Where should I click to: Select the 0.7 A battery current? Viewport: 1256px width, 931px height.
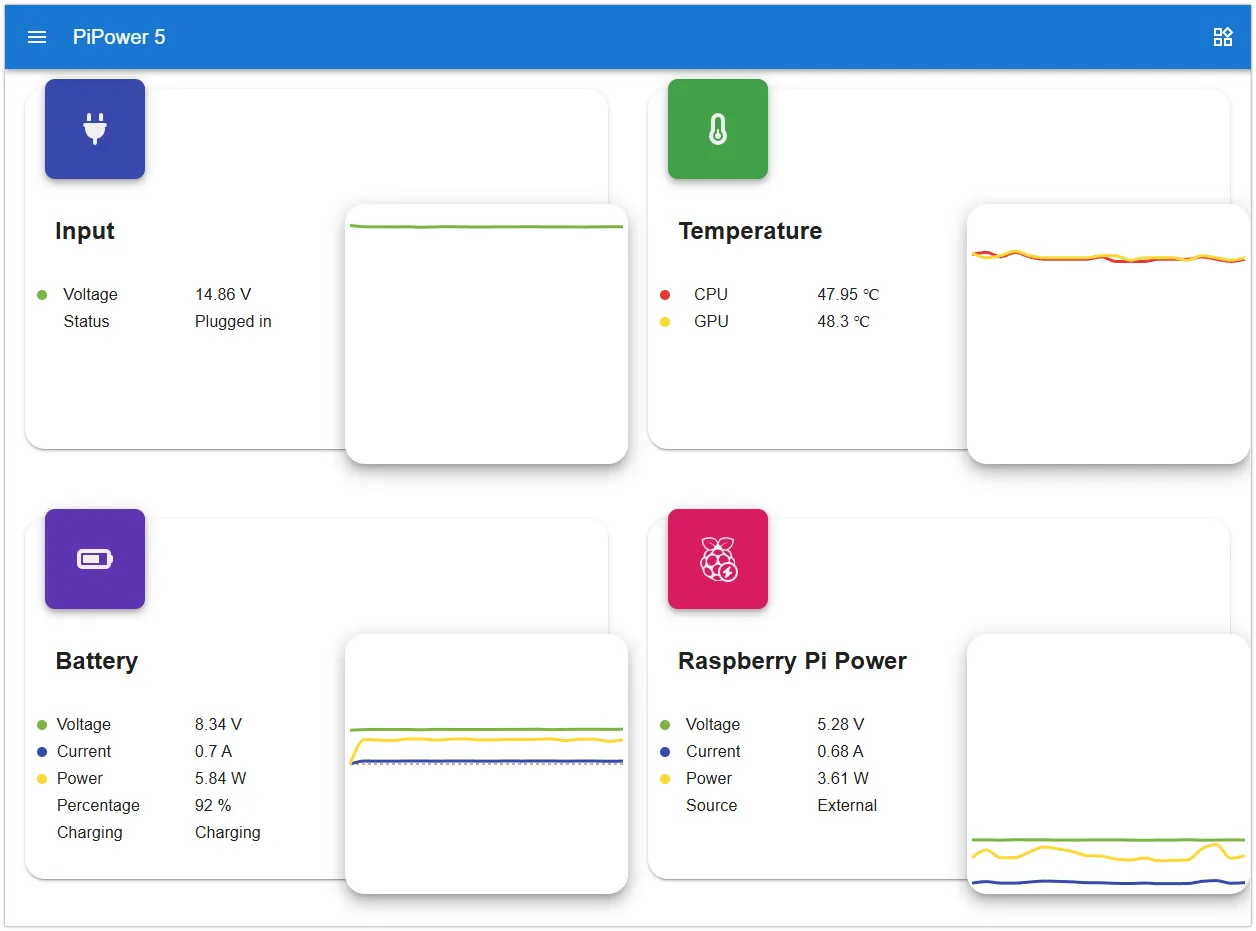213,752
